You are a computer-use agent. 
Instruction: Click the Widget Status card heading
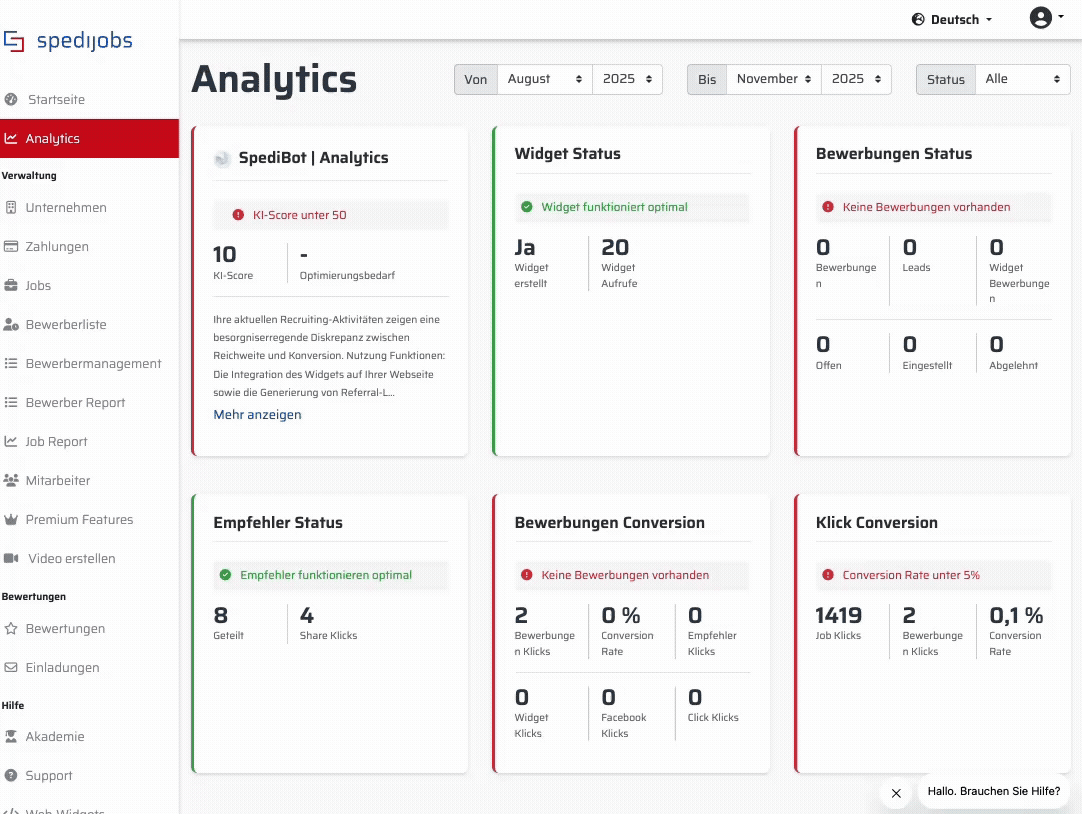tap(567, 154)
